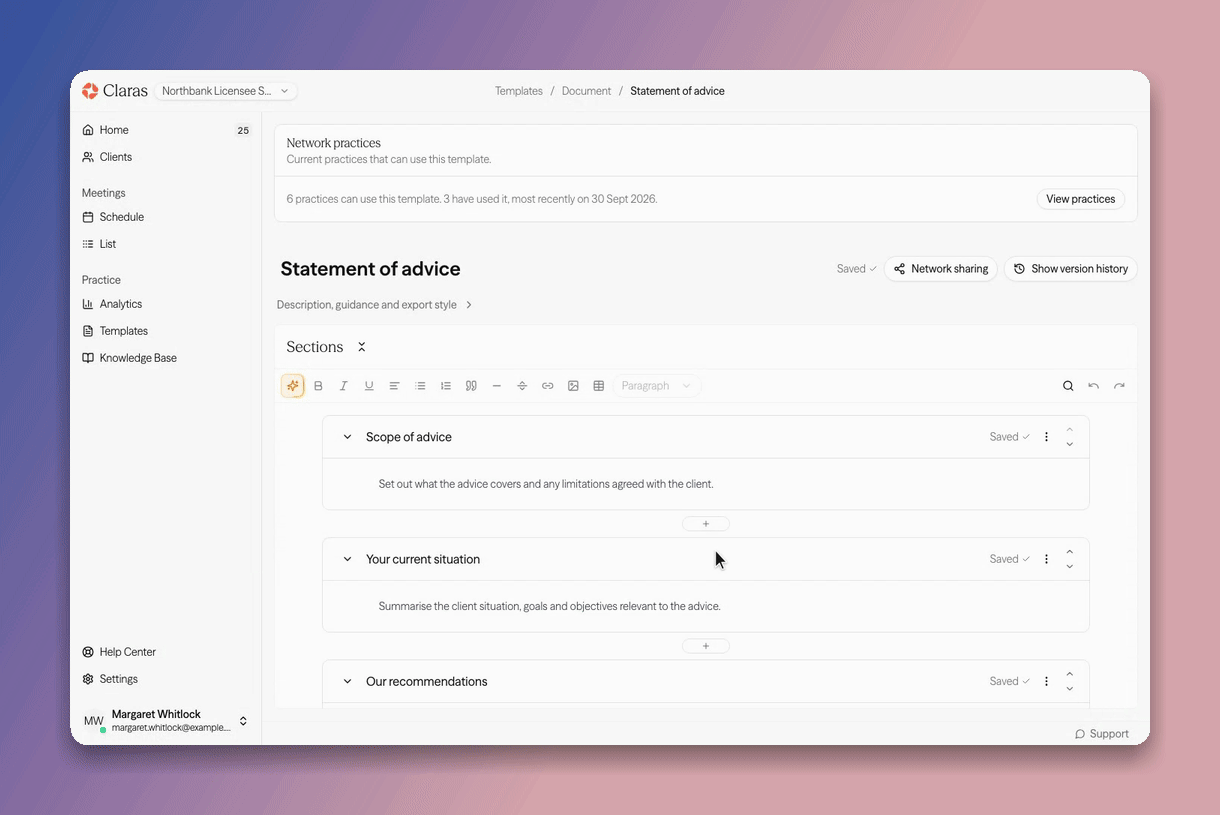Screen dimensions: 1220x815
Task: Navigate to Templates breadcrumb
Action: click(519, 91)
